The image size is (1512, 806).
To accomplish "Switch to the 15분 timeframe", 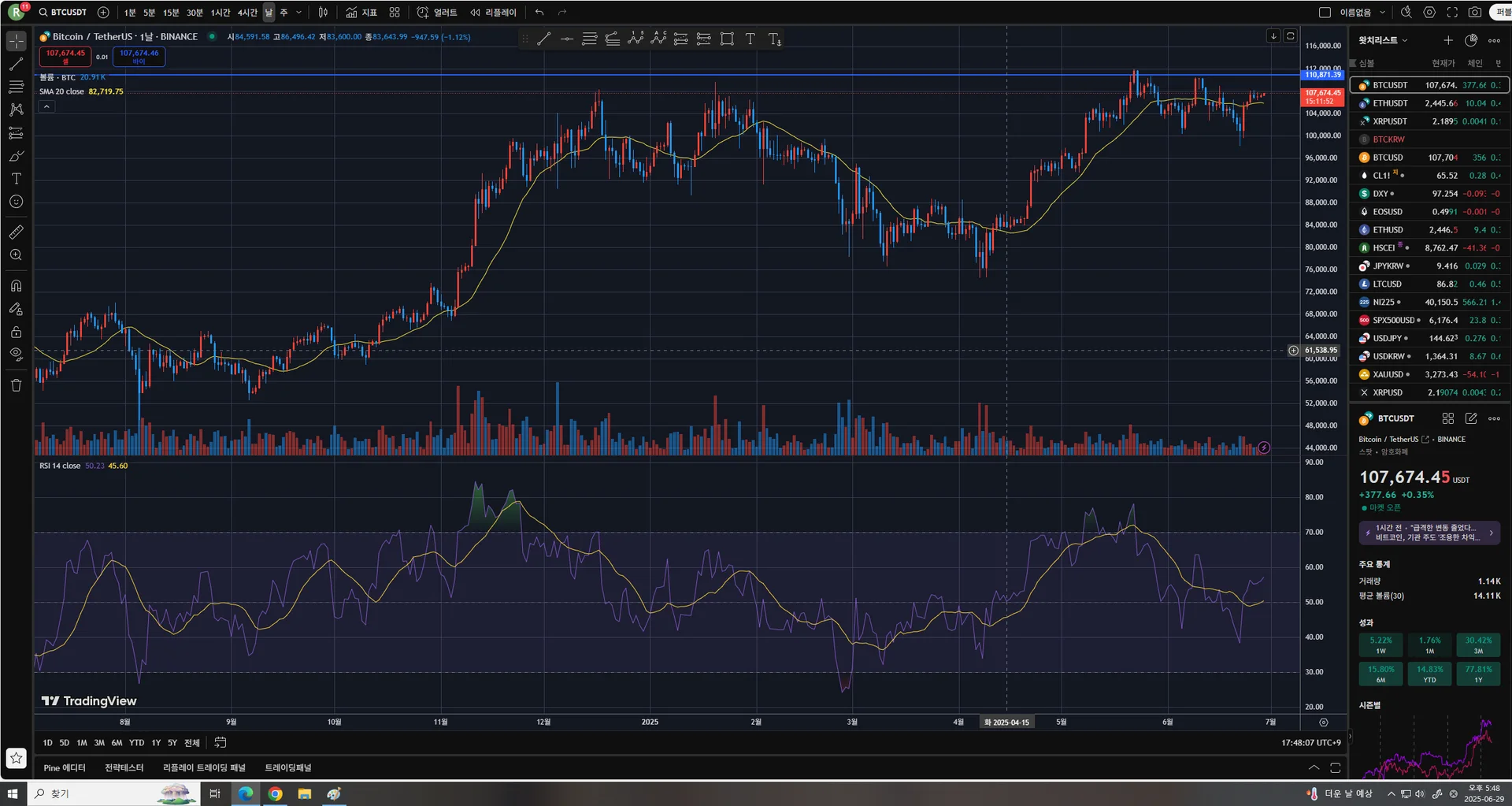I will (171, 13).
